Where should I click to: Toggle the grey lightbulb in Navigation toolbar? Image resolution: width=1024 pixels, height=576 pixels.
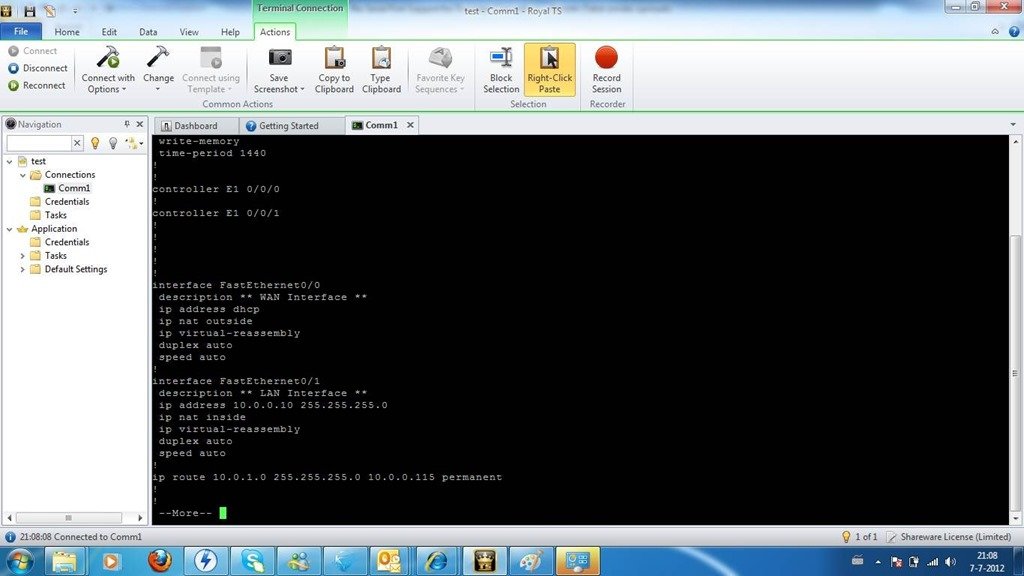coord(113,143)
